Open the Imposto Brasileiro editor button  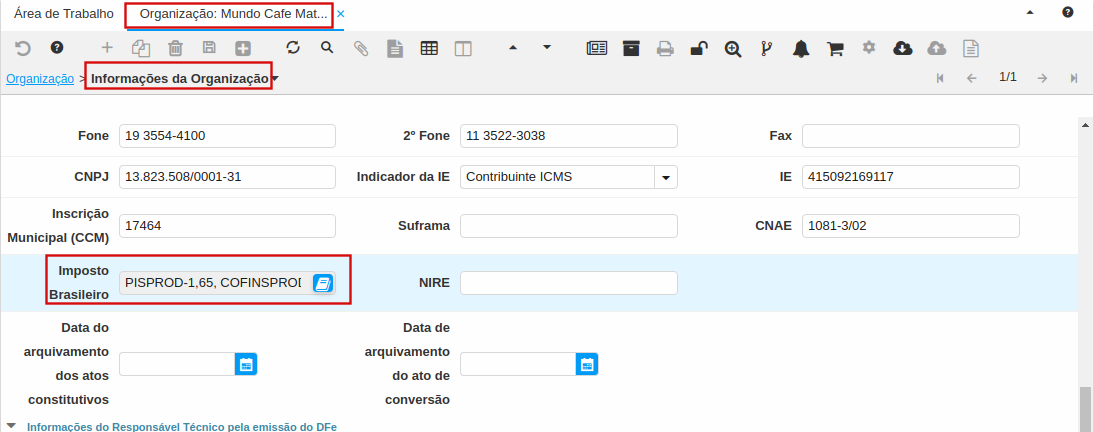click(x=322, y=283)
